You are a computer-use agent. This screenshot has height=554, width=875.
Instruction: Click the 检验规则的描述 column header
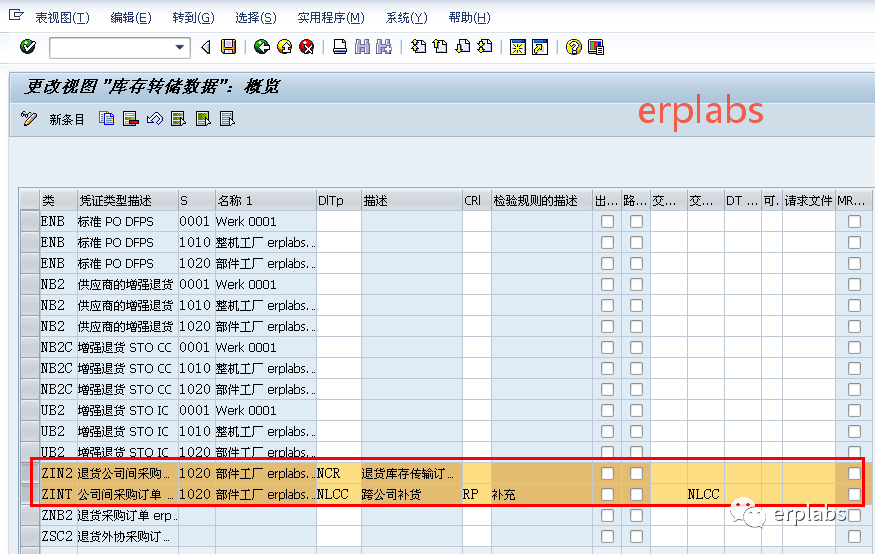click(541, 201)
